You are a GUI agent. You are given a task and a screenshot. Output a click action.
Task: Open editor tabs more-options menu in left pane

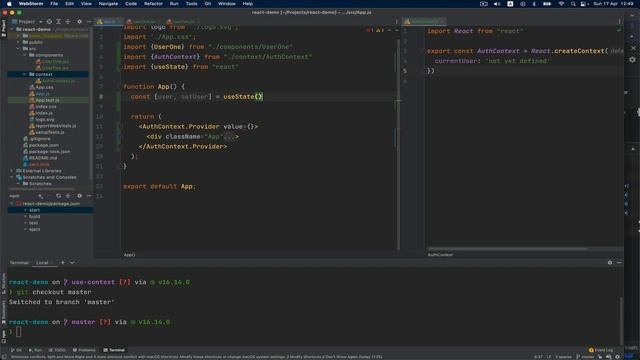pos(396,22)
